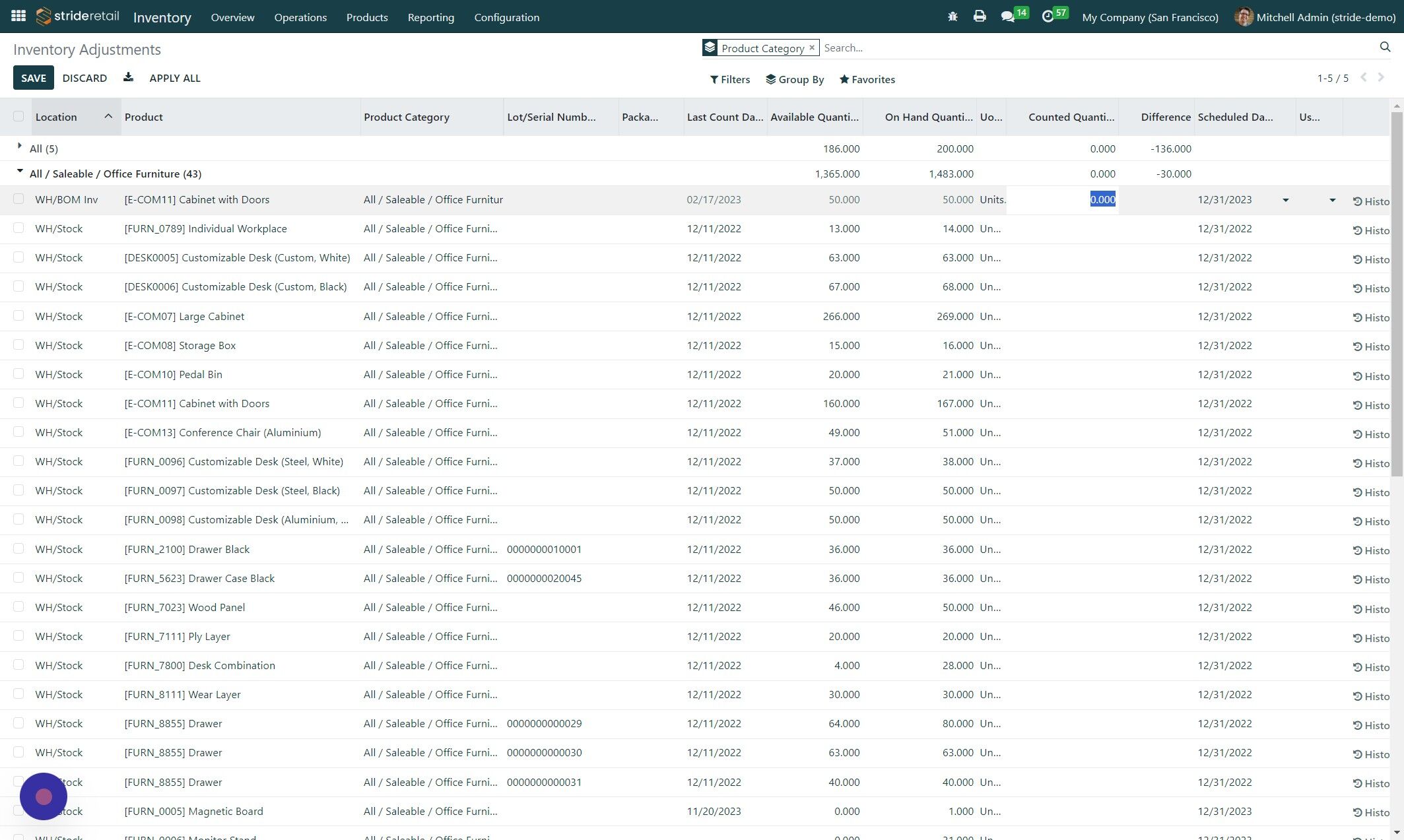
Task: Open the Reporting menu
Action: 430,17
